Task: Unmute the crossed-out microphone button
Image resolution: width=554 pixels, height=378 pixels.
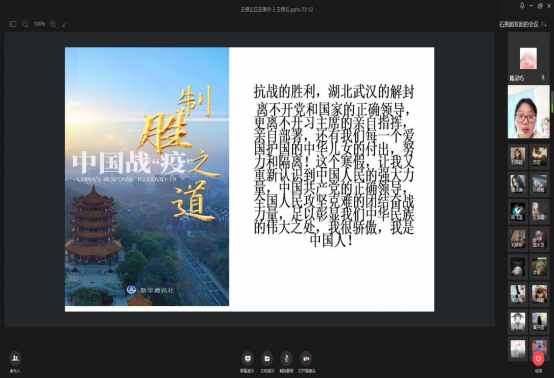Action: coord(287,359)
